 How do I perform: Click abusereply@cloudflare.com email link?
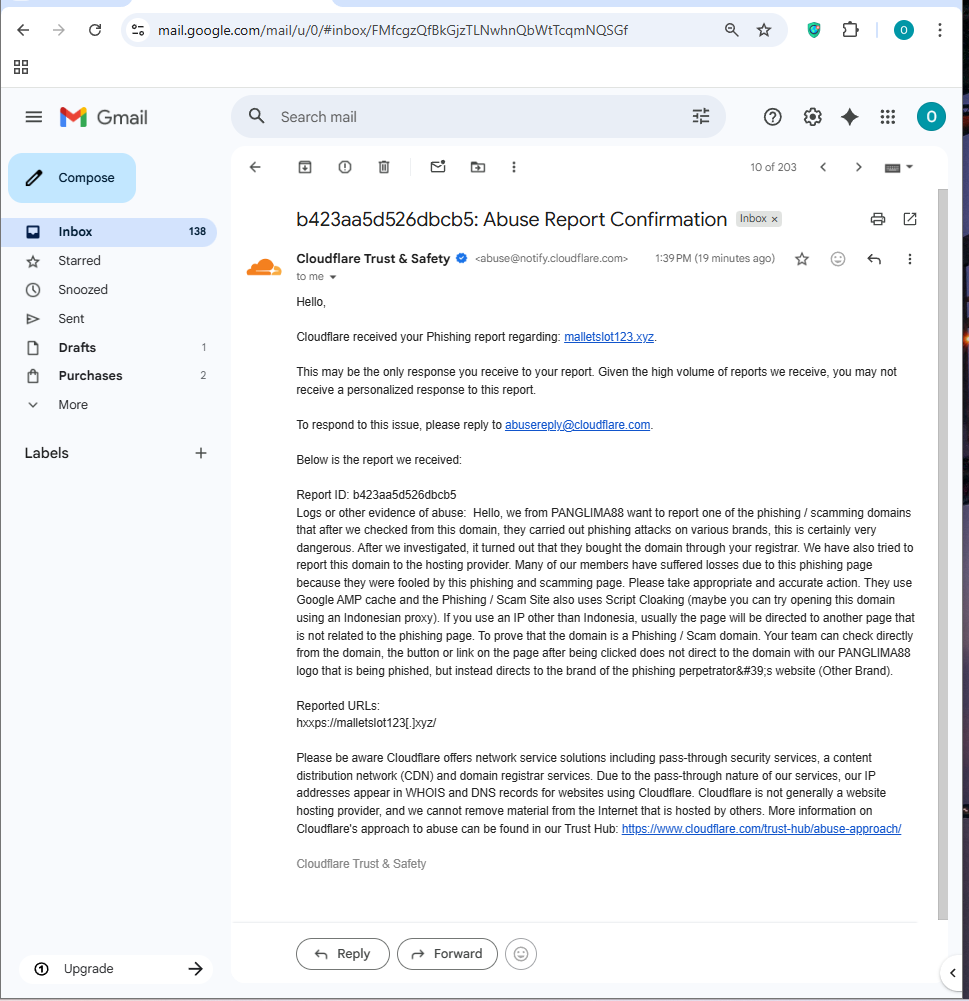578,425
